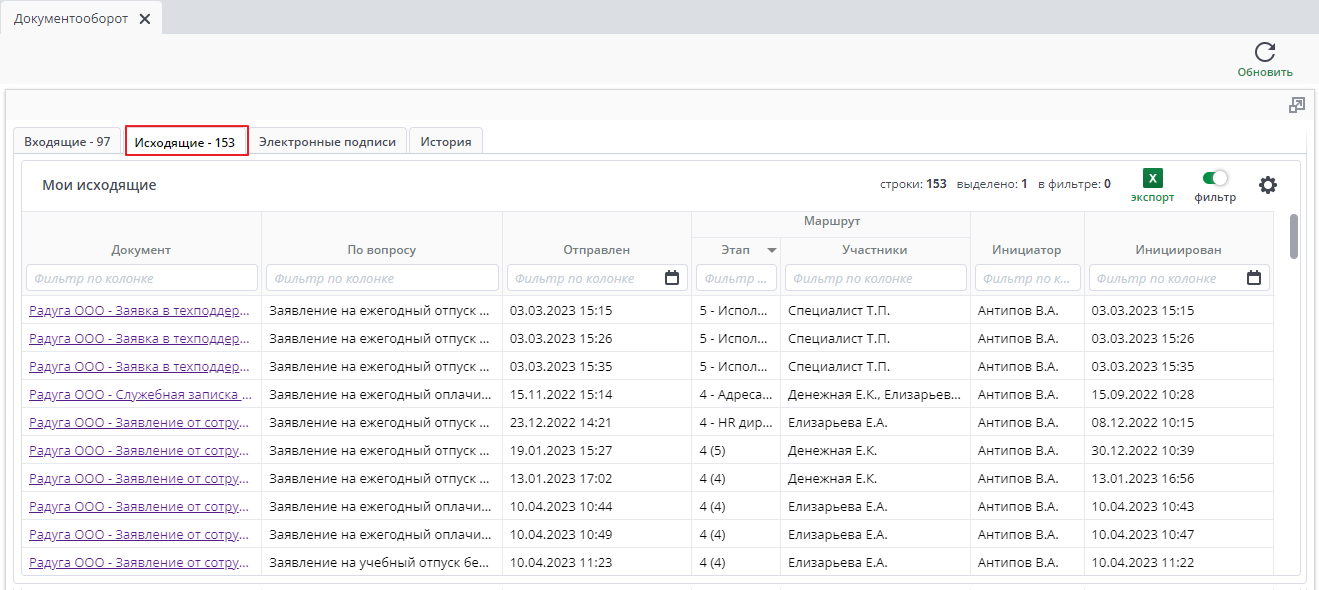Select the Исходящие - 153 tab

pos(185,142)
